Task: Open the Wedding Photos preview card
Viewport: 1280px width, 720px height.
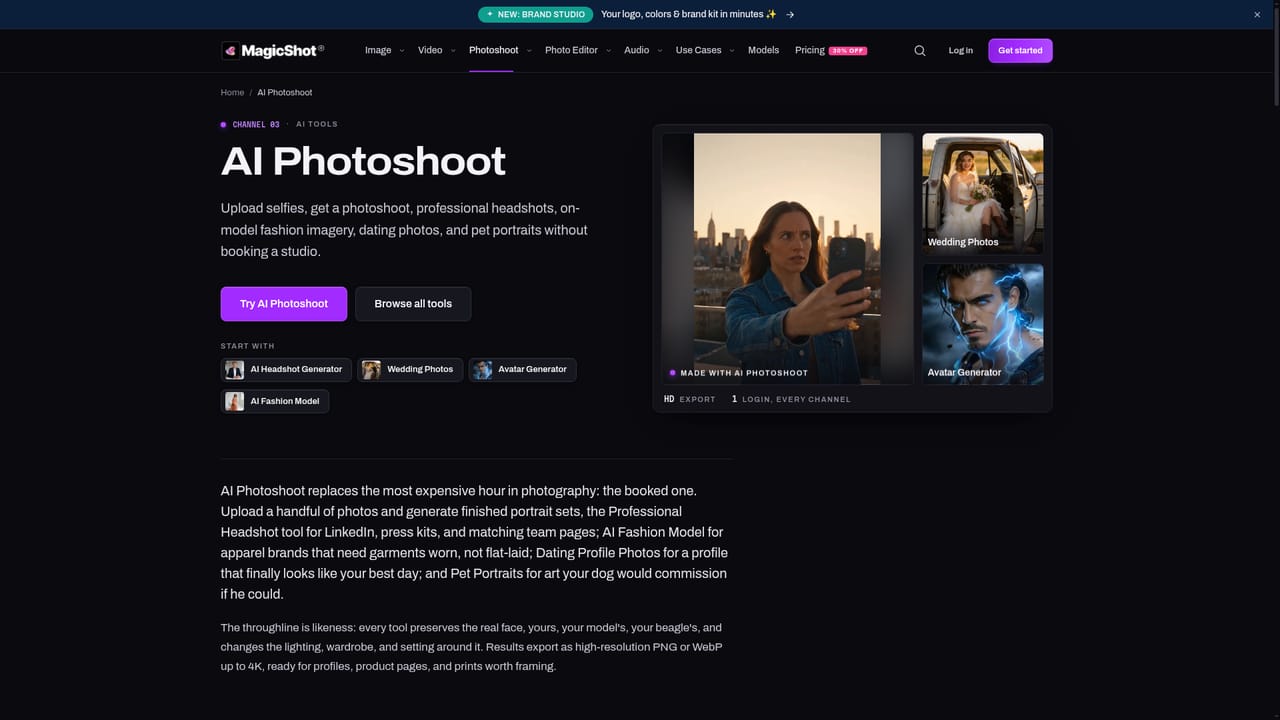Action: pyautogui.click(x=982, y=194)
